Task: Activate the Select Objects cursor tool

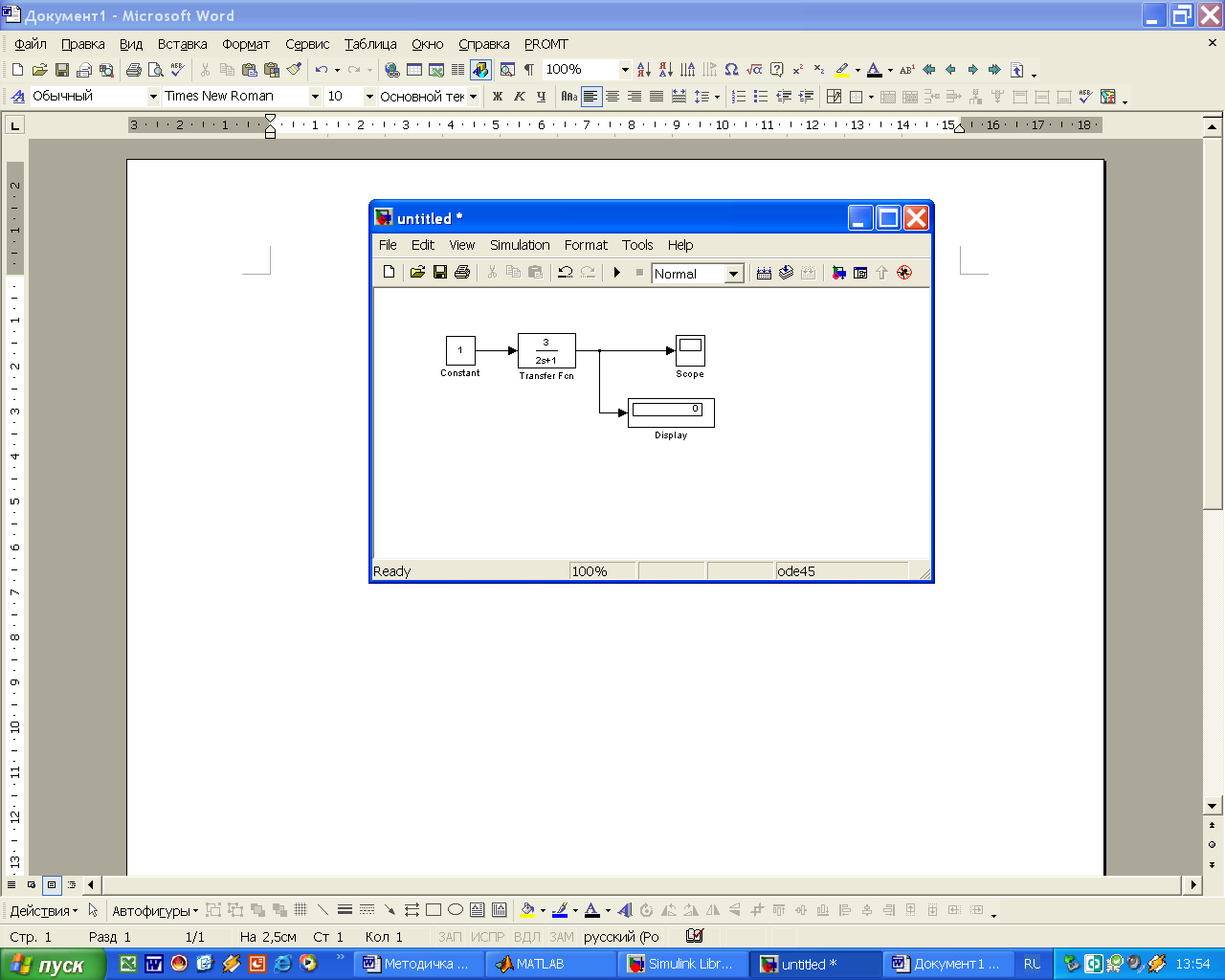Action: click(93, 910)
